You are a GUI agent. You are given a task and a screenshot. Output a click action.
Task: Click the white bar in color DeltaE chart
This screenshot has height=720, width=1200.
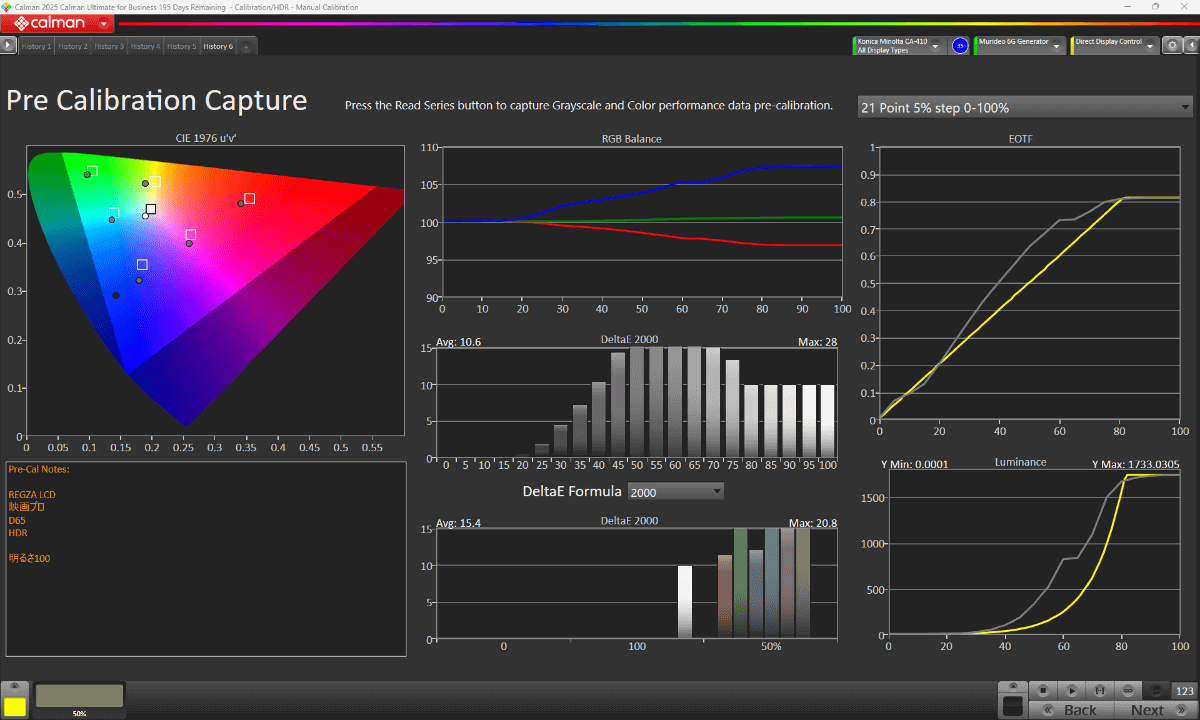pos(685,602)
